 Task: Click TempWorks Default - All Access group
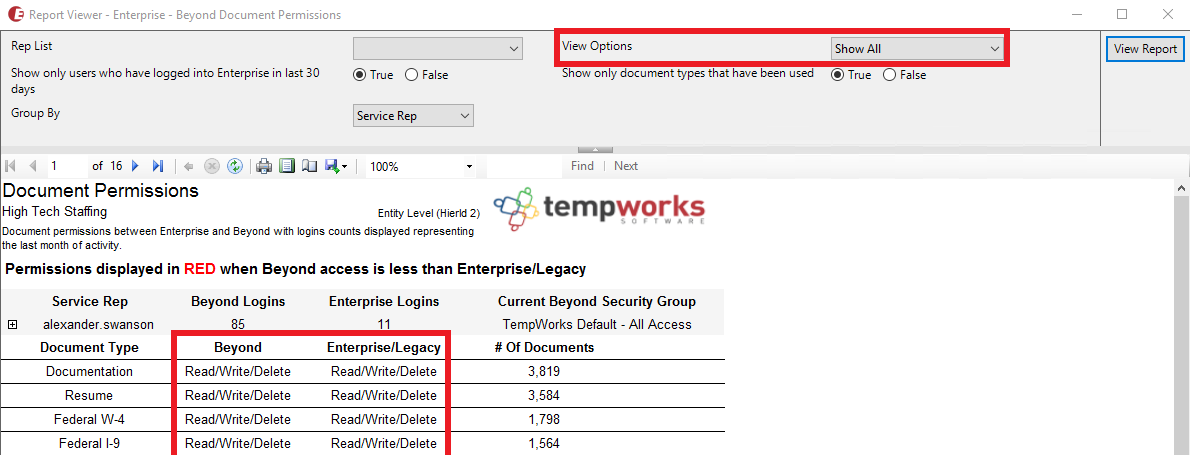click(597, 325)
